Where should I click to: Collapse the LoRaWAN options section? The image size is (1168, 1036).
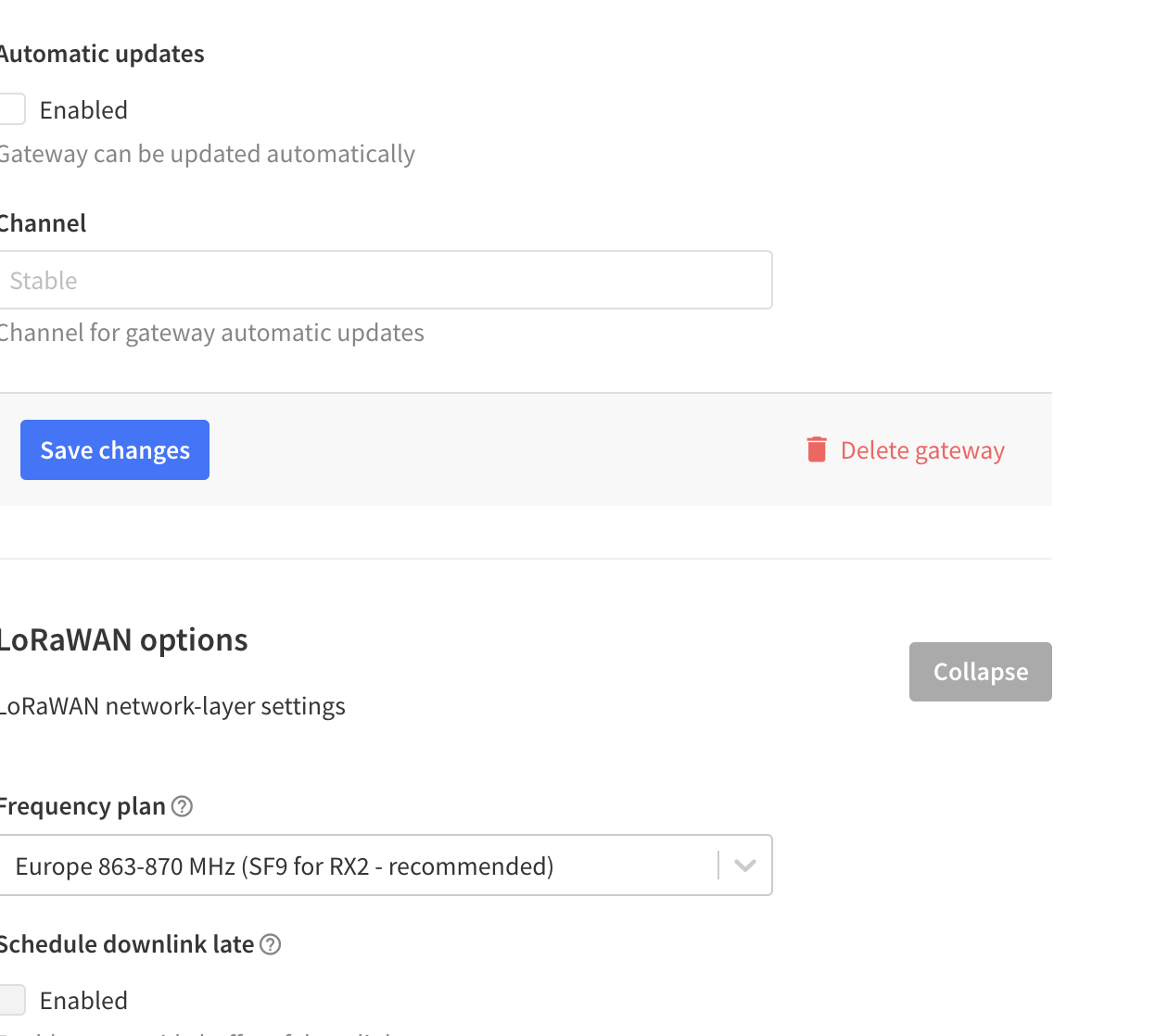point(980,672)
